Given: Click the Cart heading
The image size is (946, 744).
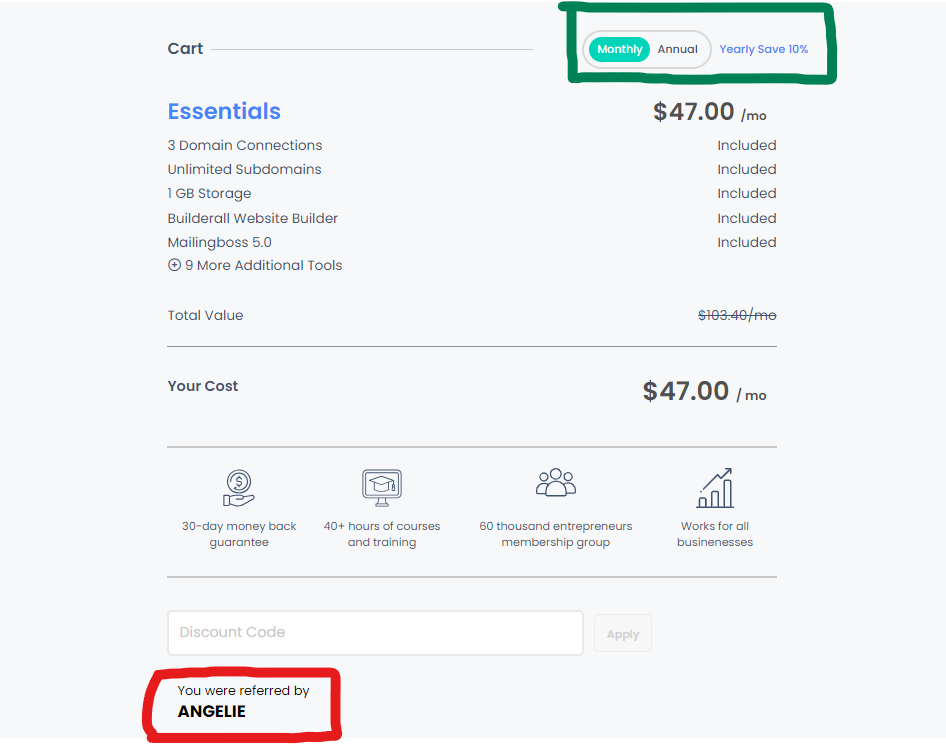Looking at the screenshot, I should pos(185,49).
